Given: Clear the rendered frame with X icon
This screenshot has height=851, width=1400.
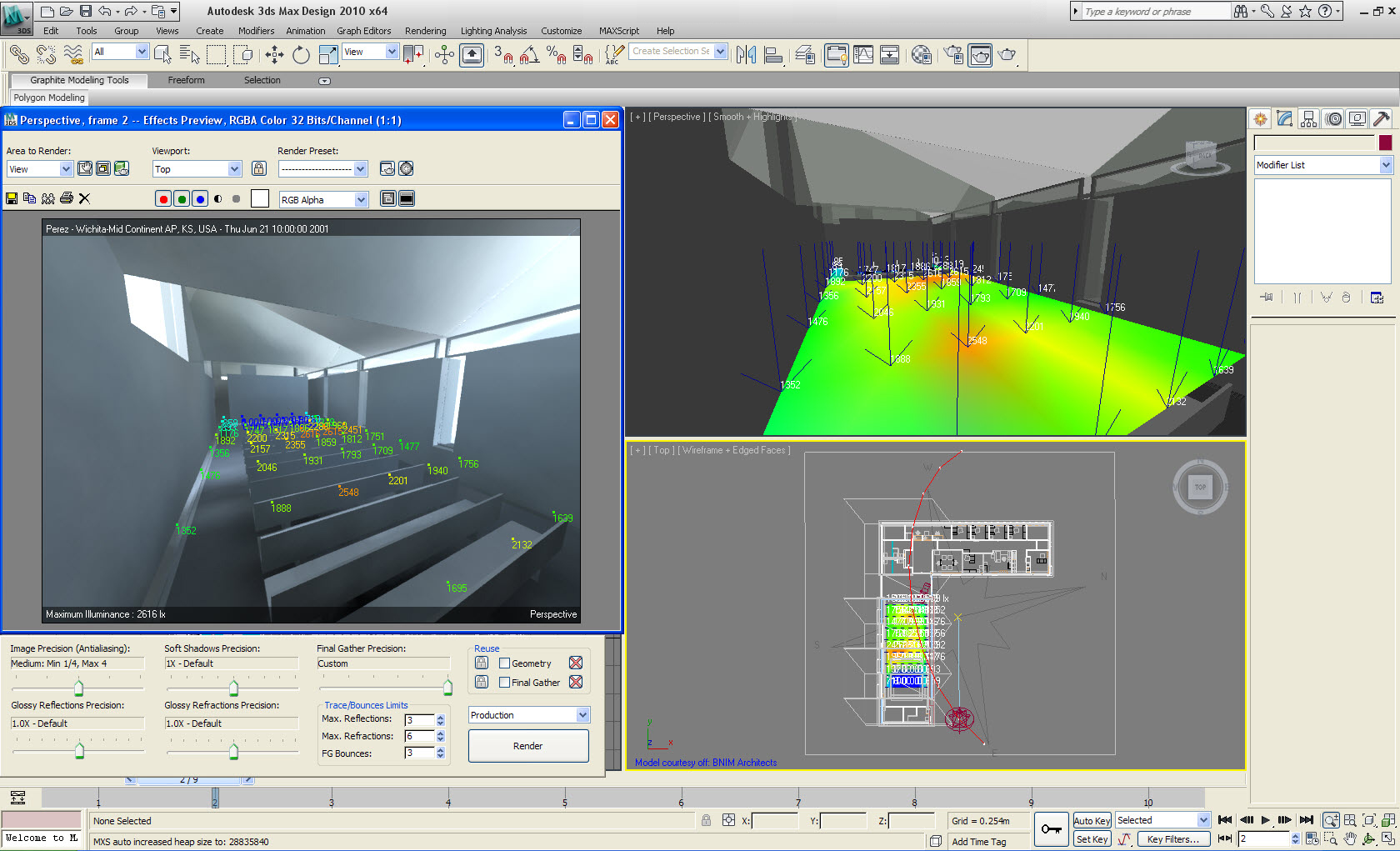Looking at the screenshot, I should click(x=84, y=198).
